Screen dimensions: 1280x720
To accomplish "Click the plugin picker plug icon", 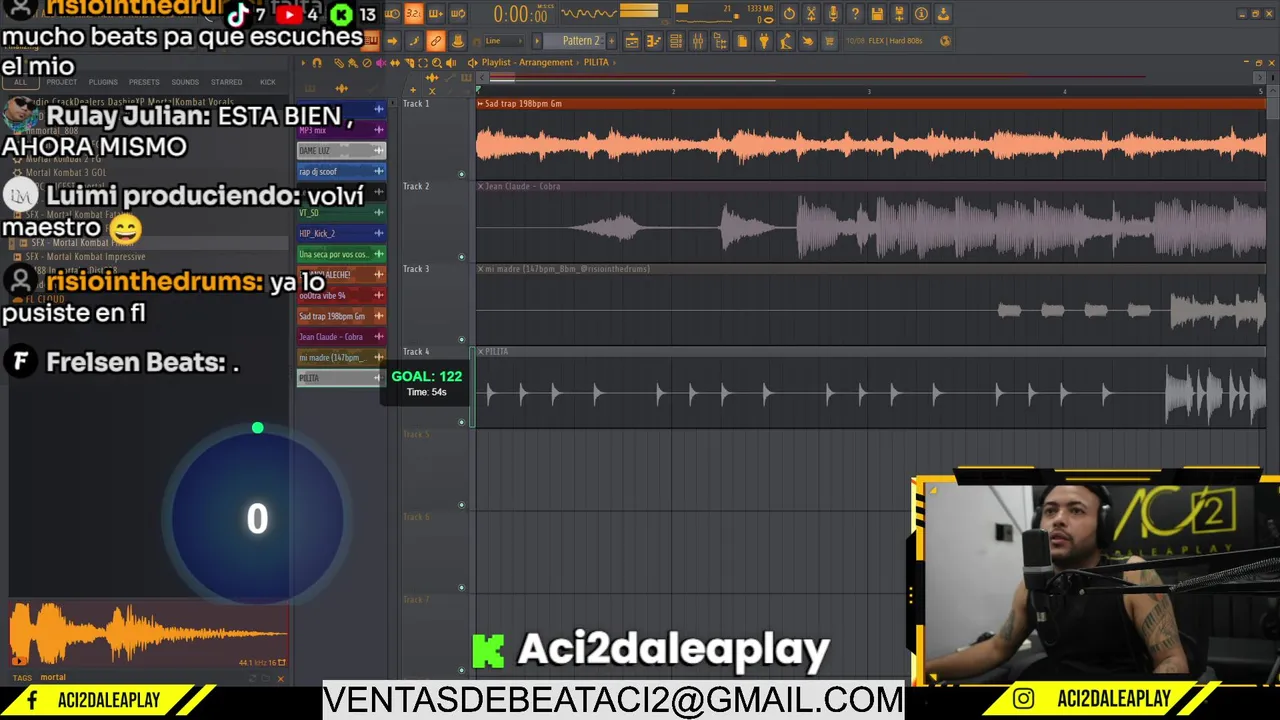I will [x=764, y=41].
